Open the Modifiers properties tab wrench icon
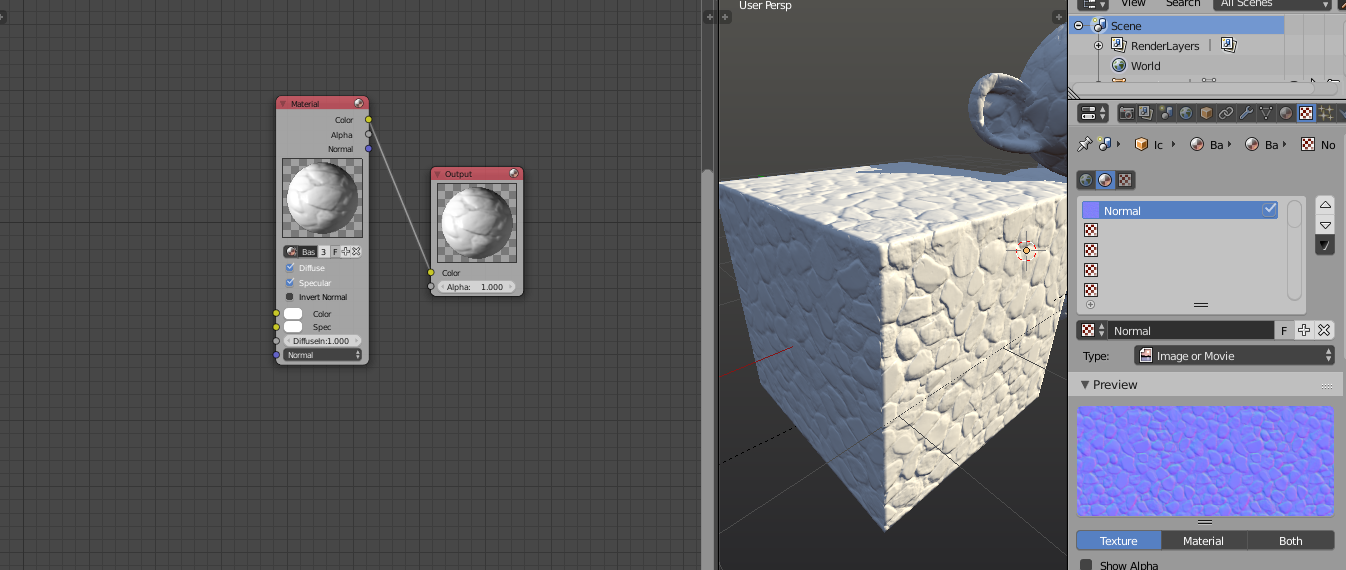This screenshot has width=1346, height=570. [x=1246, y=113]
